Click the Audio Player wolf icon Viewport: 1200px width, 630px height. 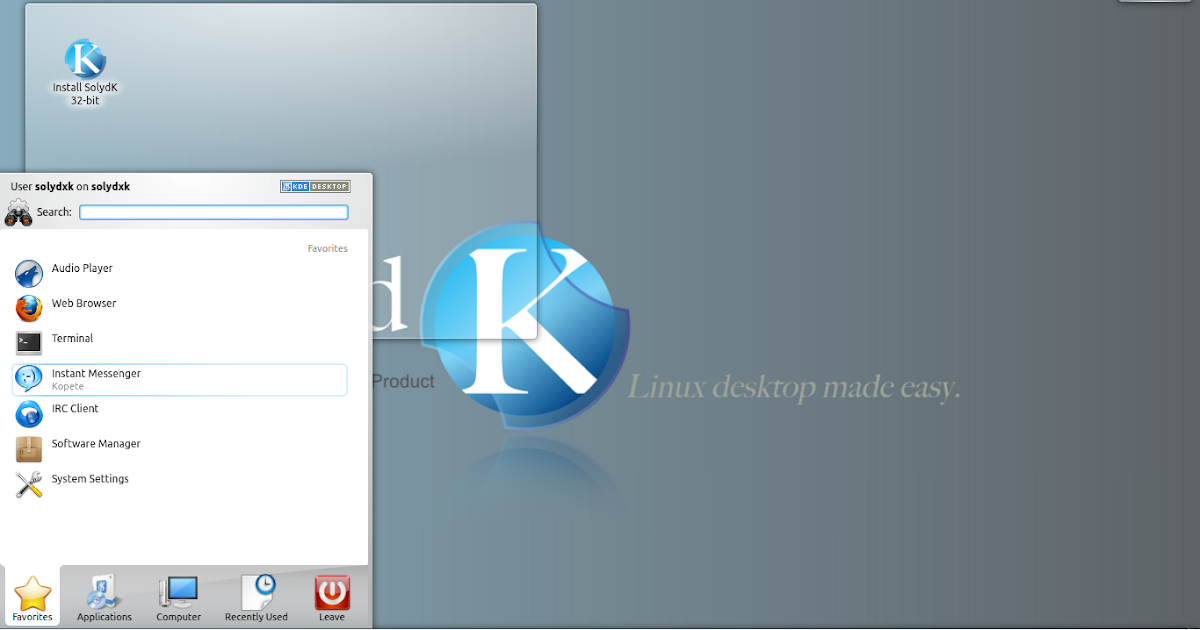click(29, 273)
